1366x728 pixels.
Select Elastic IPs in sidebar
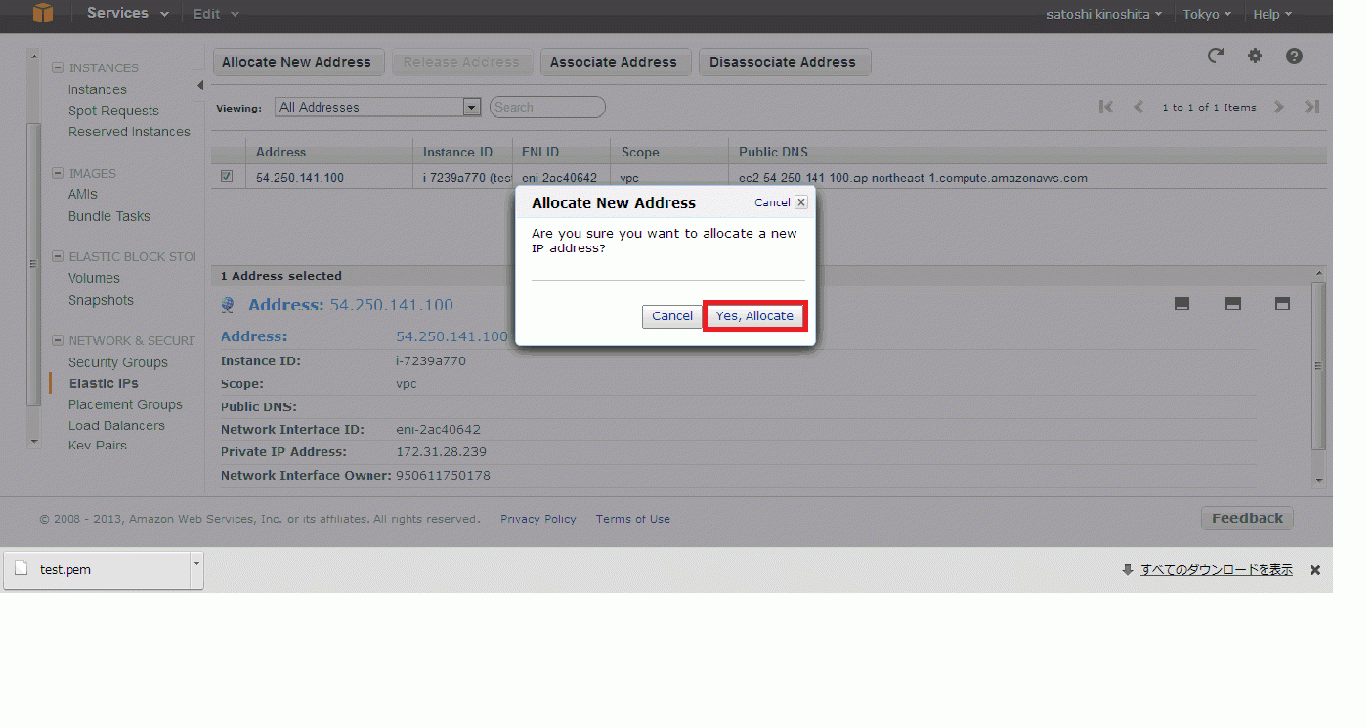(104, 383)
